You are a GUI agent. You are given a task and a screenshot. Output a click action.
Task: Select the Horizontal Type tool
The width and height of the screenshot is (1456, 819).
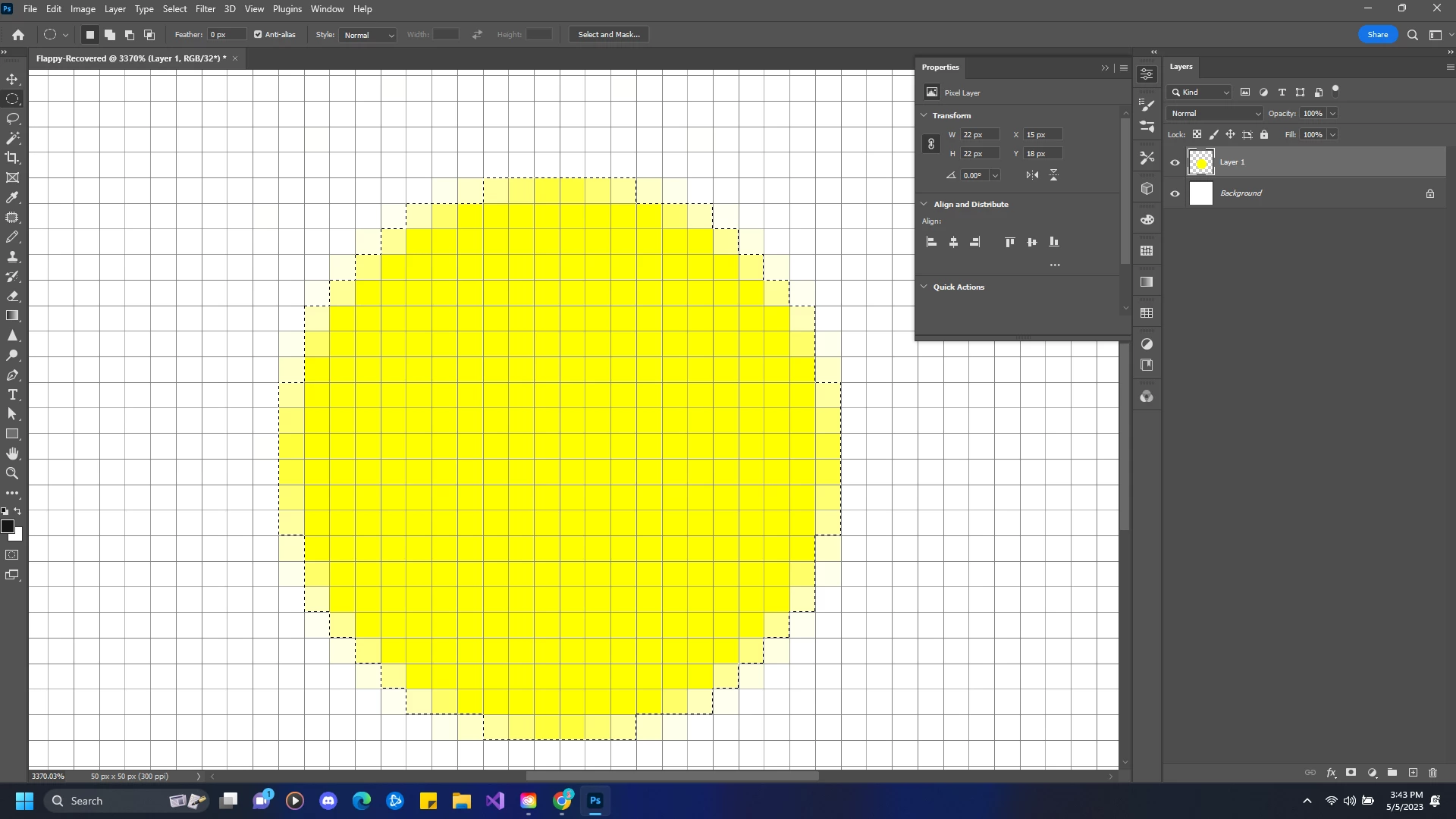tap(13, 395)
